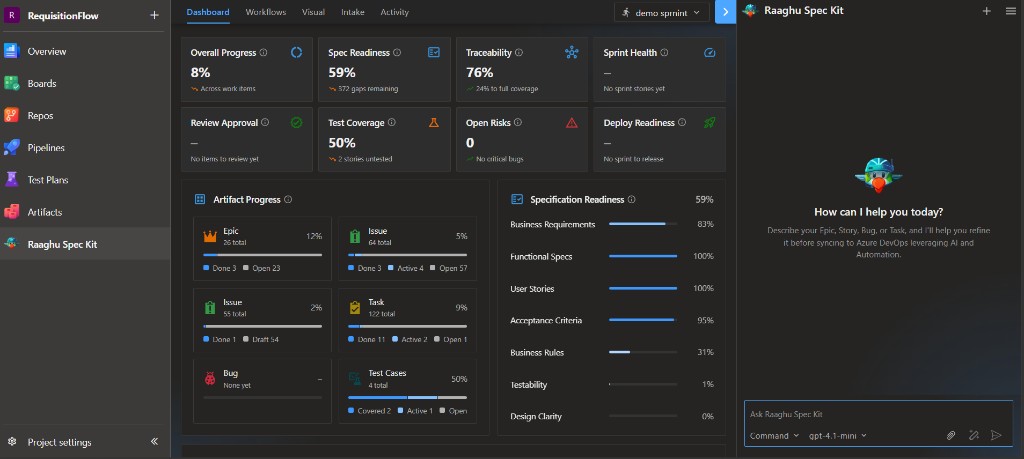Image resolution: width=1024 pixels, height=459 pixels.
Task: Click the 'Testability' row label
Action: [x=528, y=385]
